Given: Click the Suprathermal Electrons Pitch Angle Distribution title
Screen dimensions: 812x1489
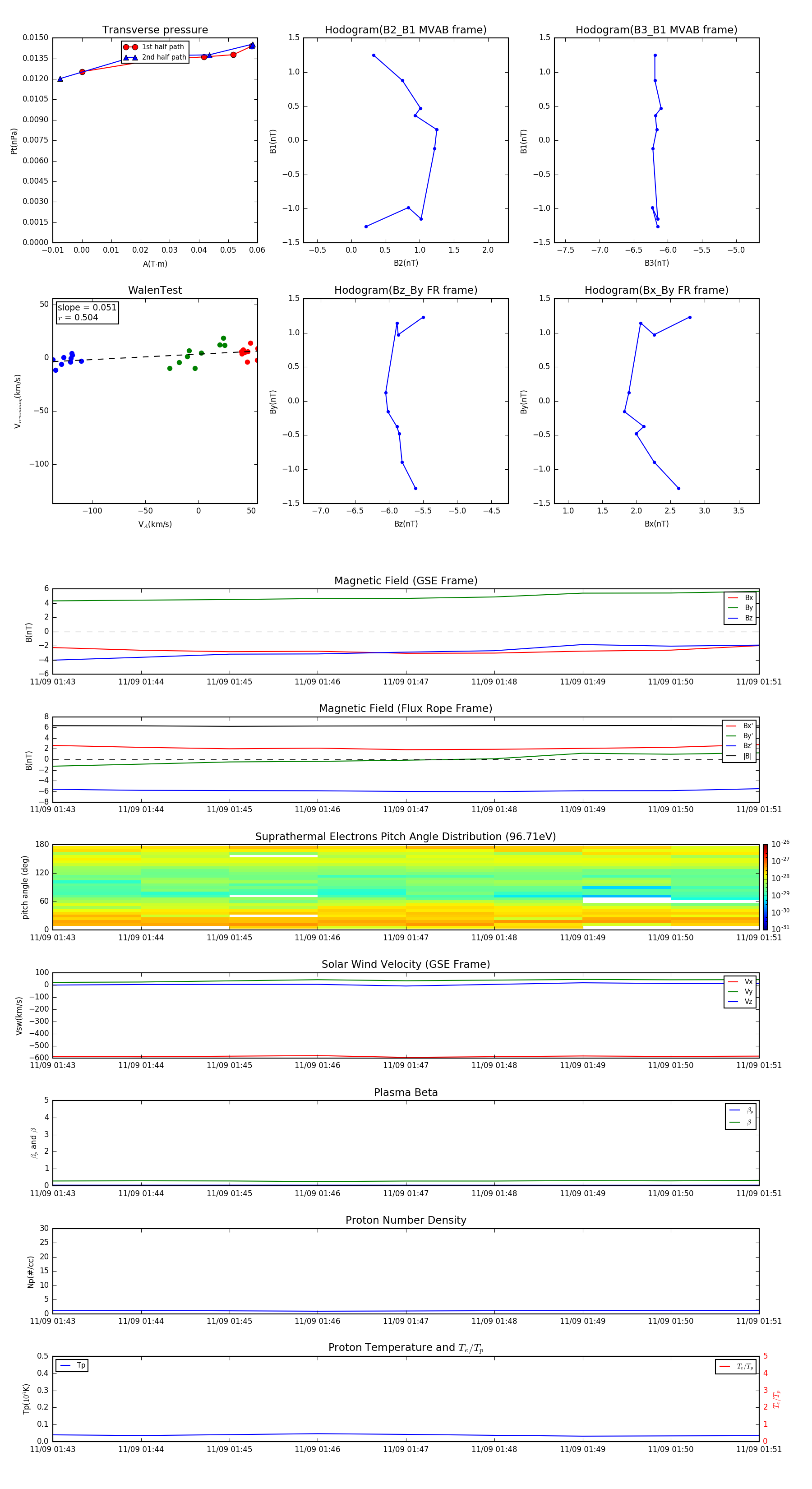Looking at the screenshot, I should pos(405,837).
